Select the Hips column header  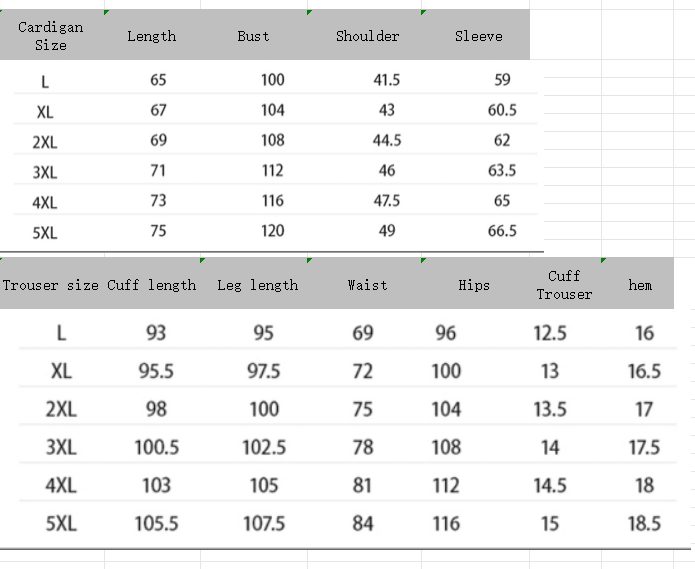(x=474, y=285)
